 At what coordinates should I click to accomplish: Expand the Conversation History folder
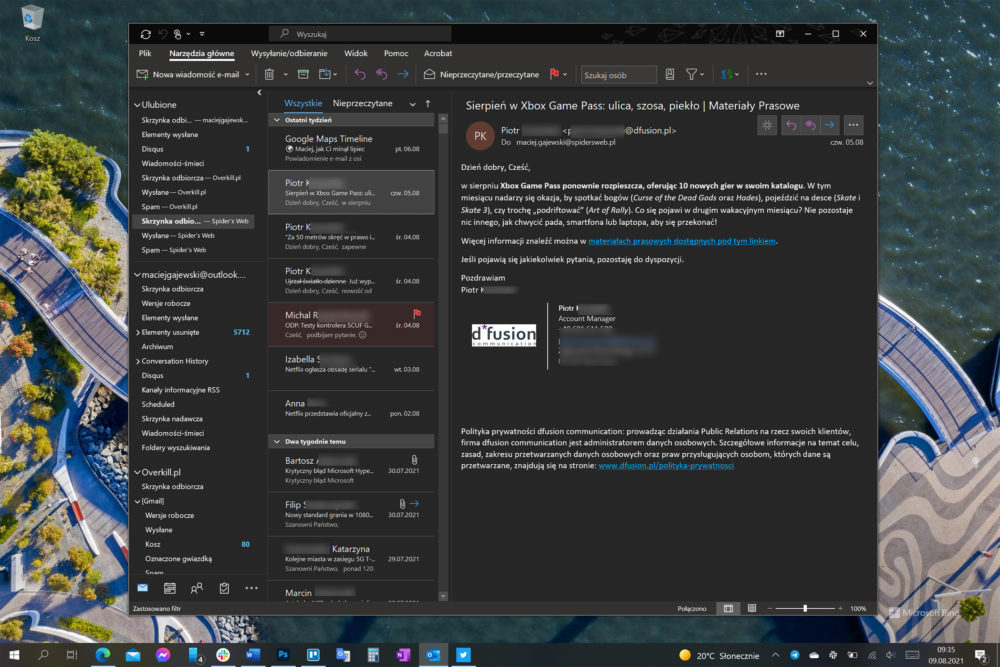click(x=138, y=361)
